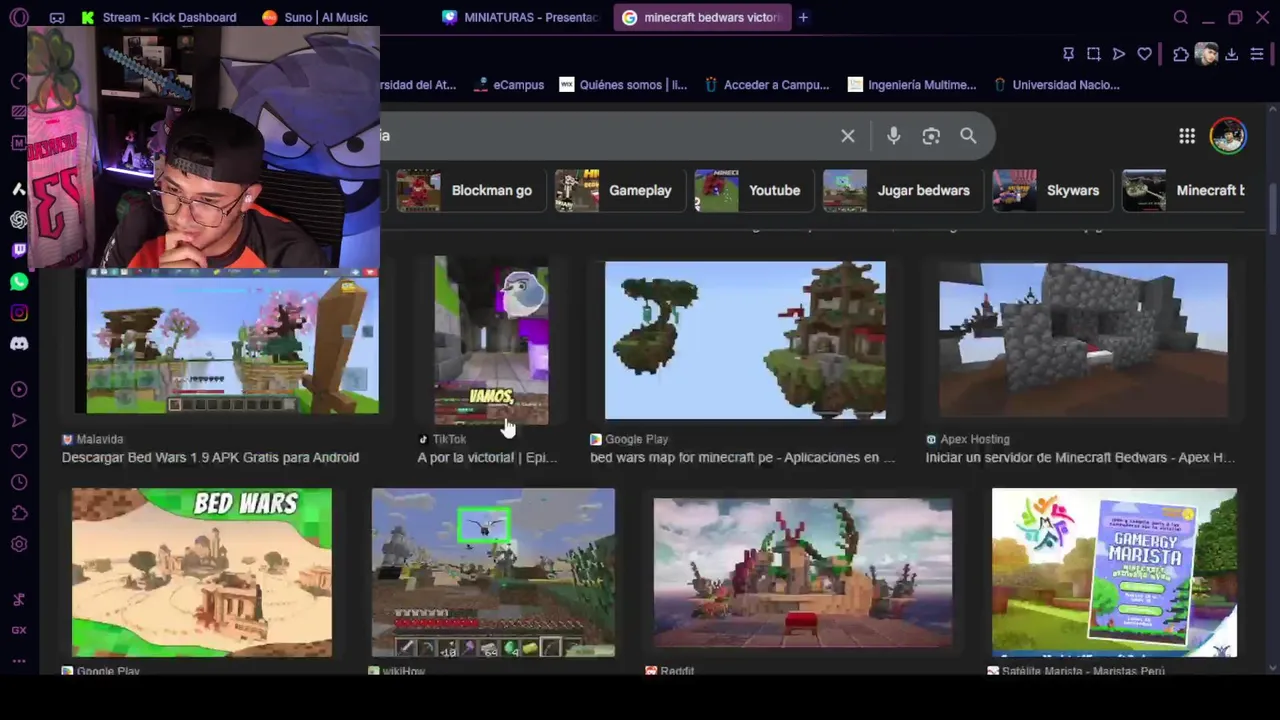The image size is (1280, 720).
Task: Click the Google search magnifier button
Action: 968,136
